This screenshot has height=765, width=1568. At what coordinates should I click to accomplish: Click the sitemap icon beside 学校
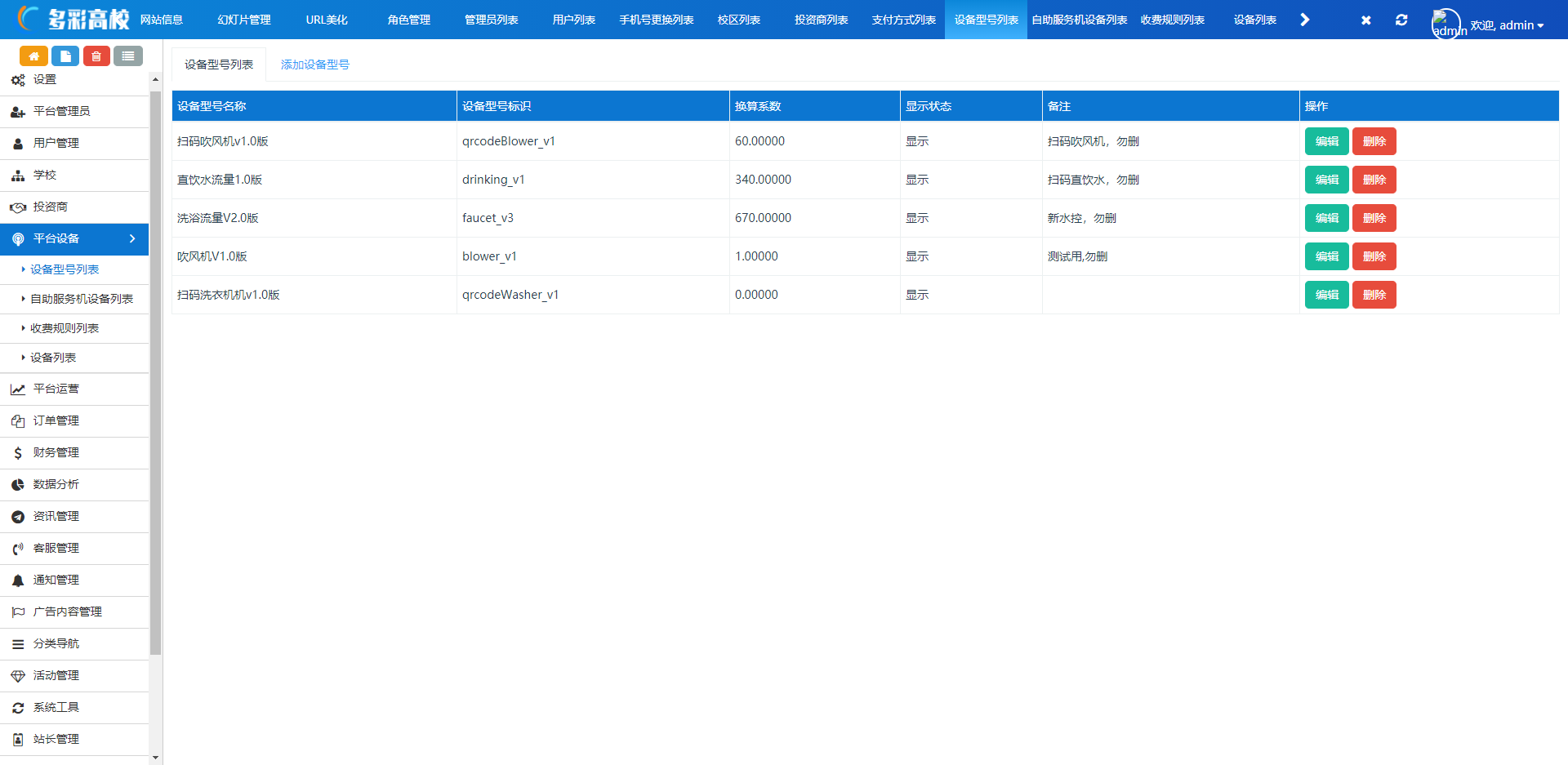click(x=18, y=176)
